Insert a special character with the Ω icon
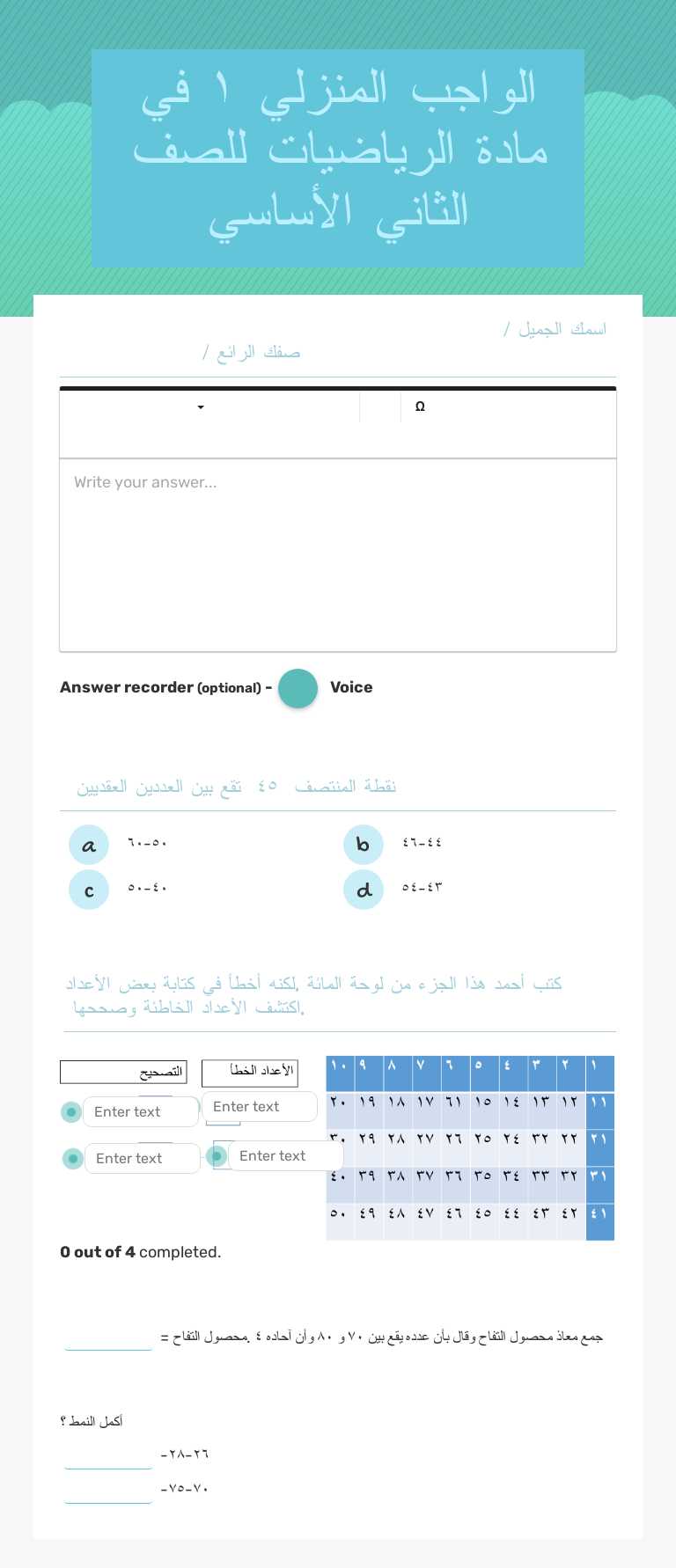 point(420,407)
